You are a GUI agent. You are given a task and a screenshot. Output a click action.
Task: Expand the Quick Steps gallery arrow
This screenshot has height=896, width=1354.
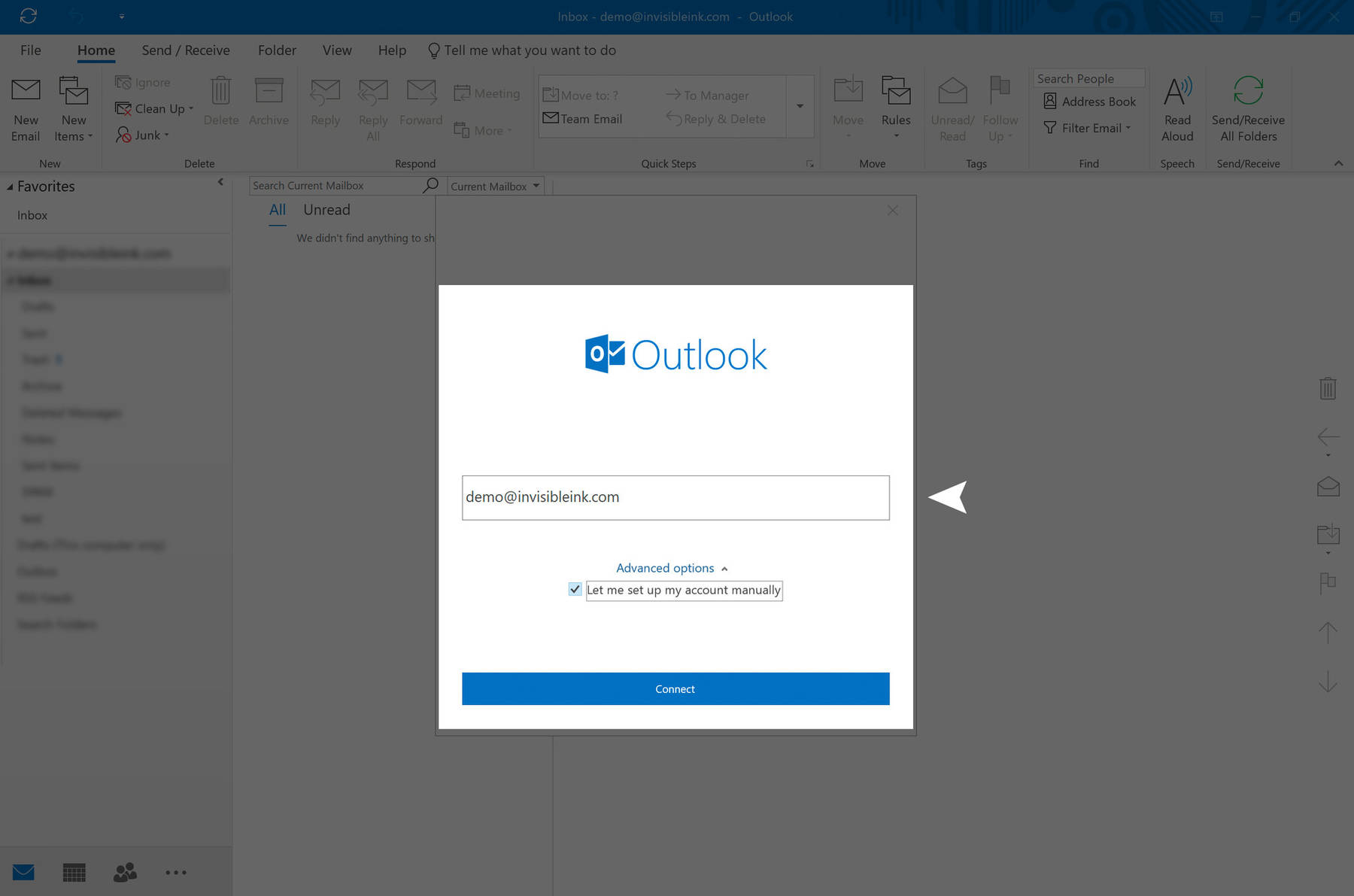(800, 106)
